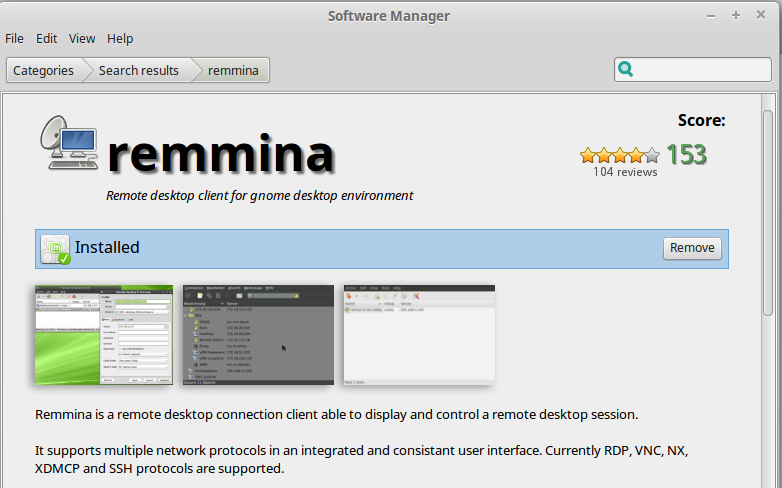Click the score number 153

coord(687,155)
